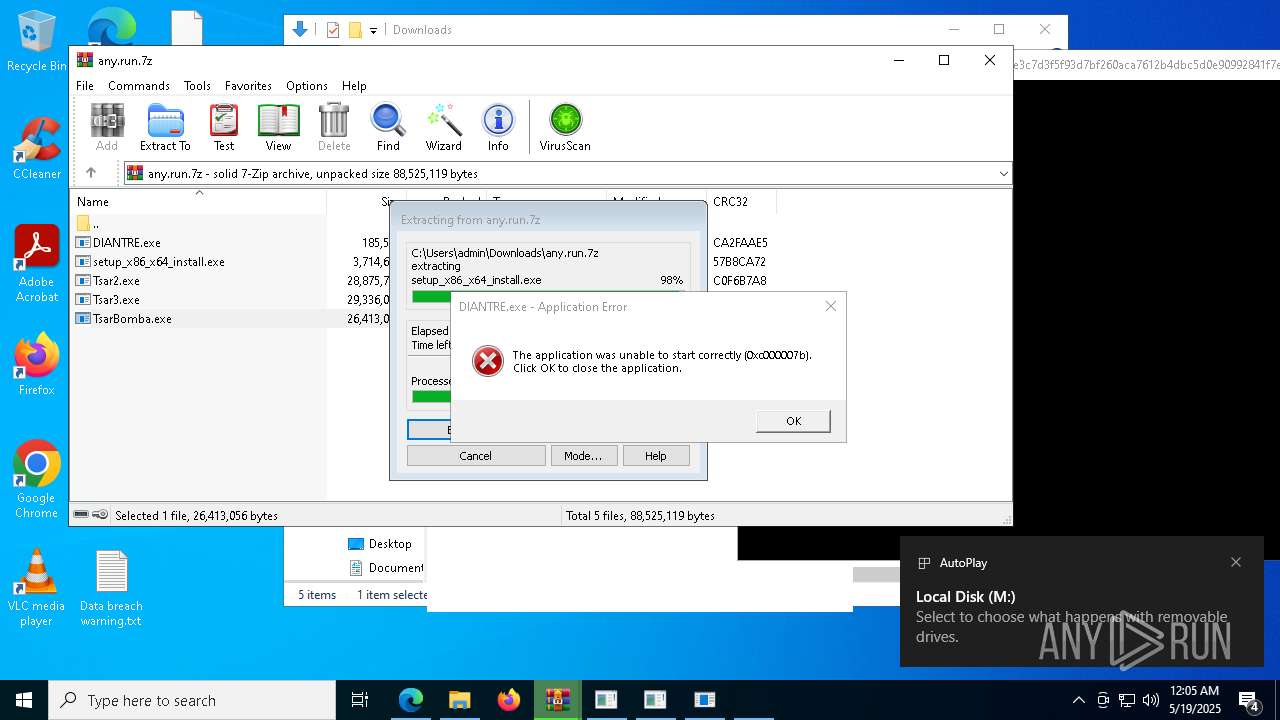Expand the archive path dropdown arrow
This screenshot has width=1280, height=720.
tap(1003, 174)
